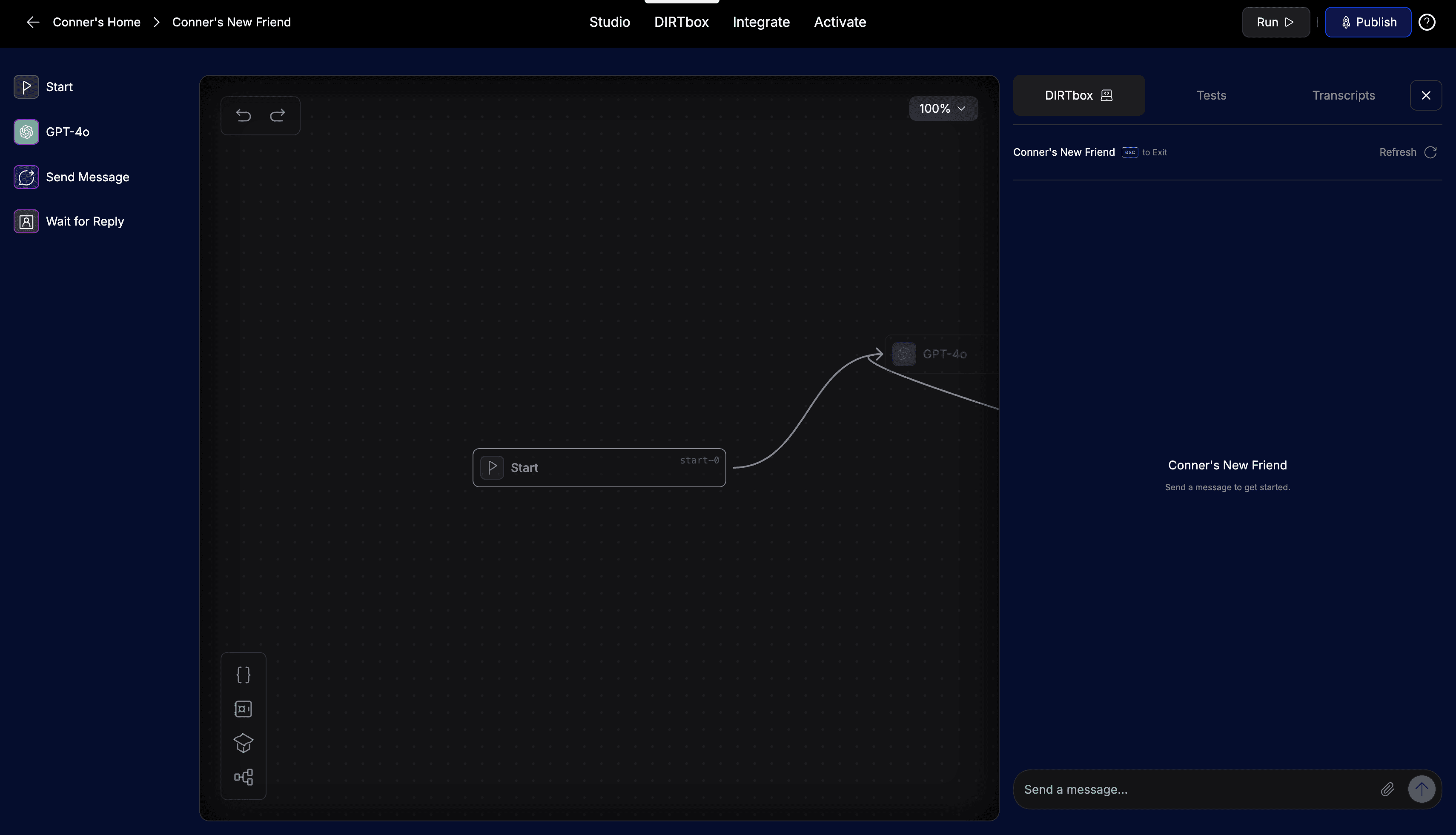Click the send arrow in the chat panel
This screenshot has height=835, width=1456.
point(1421,789)
